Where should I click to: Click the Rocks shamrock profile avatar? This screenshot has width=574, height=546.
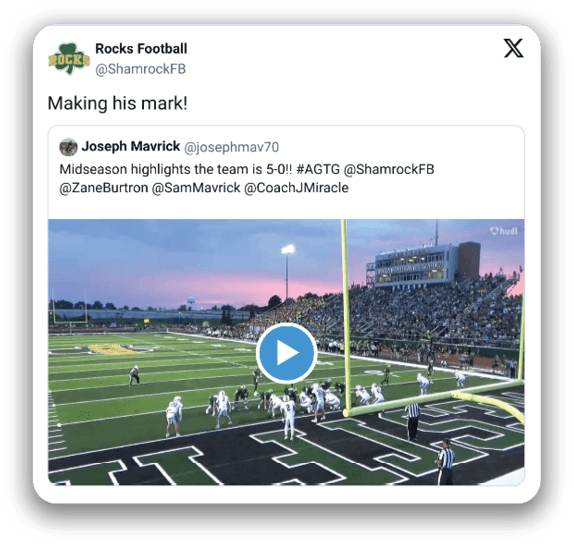point(69,59)
